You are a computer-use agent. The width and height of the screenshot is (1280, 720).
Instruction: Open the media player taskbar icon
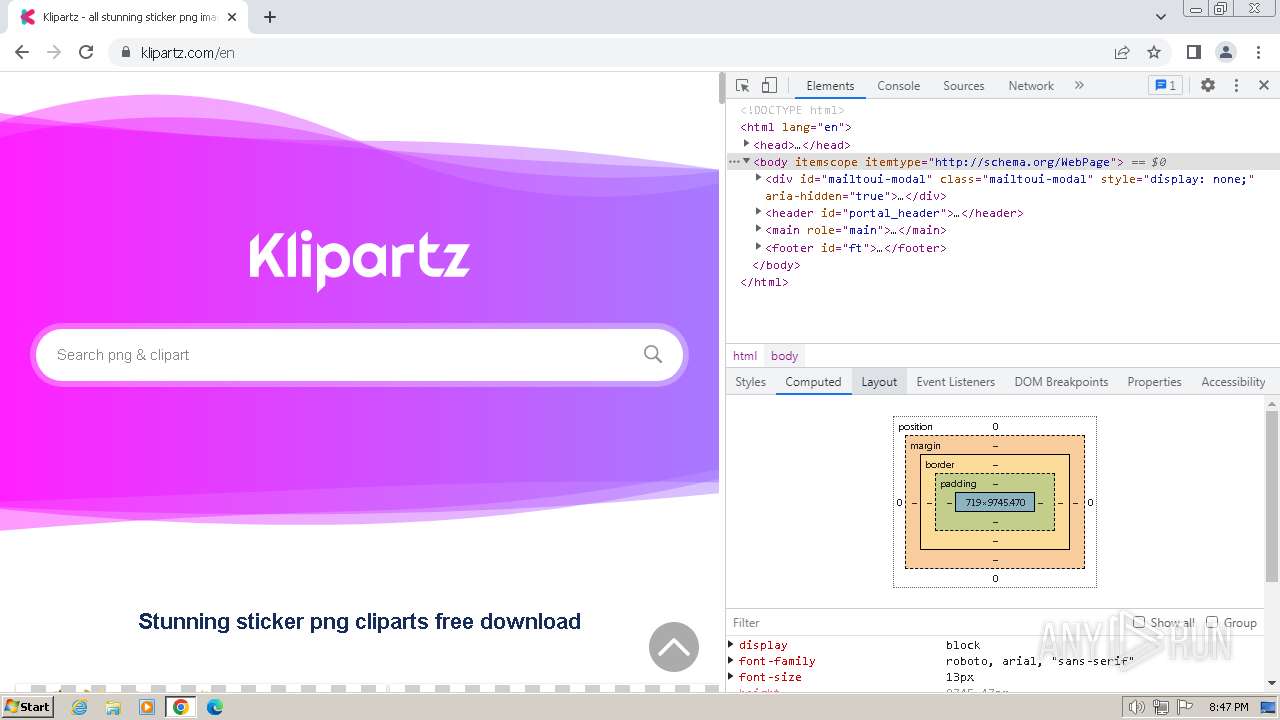point(147,707)
